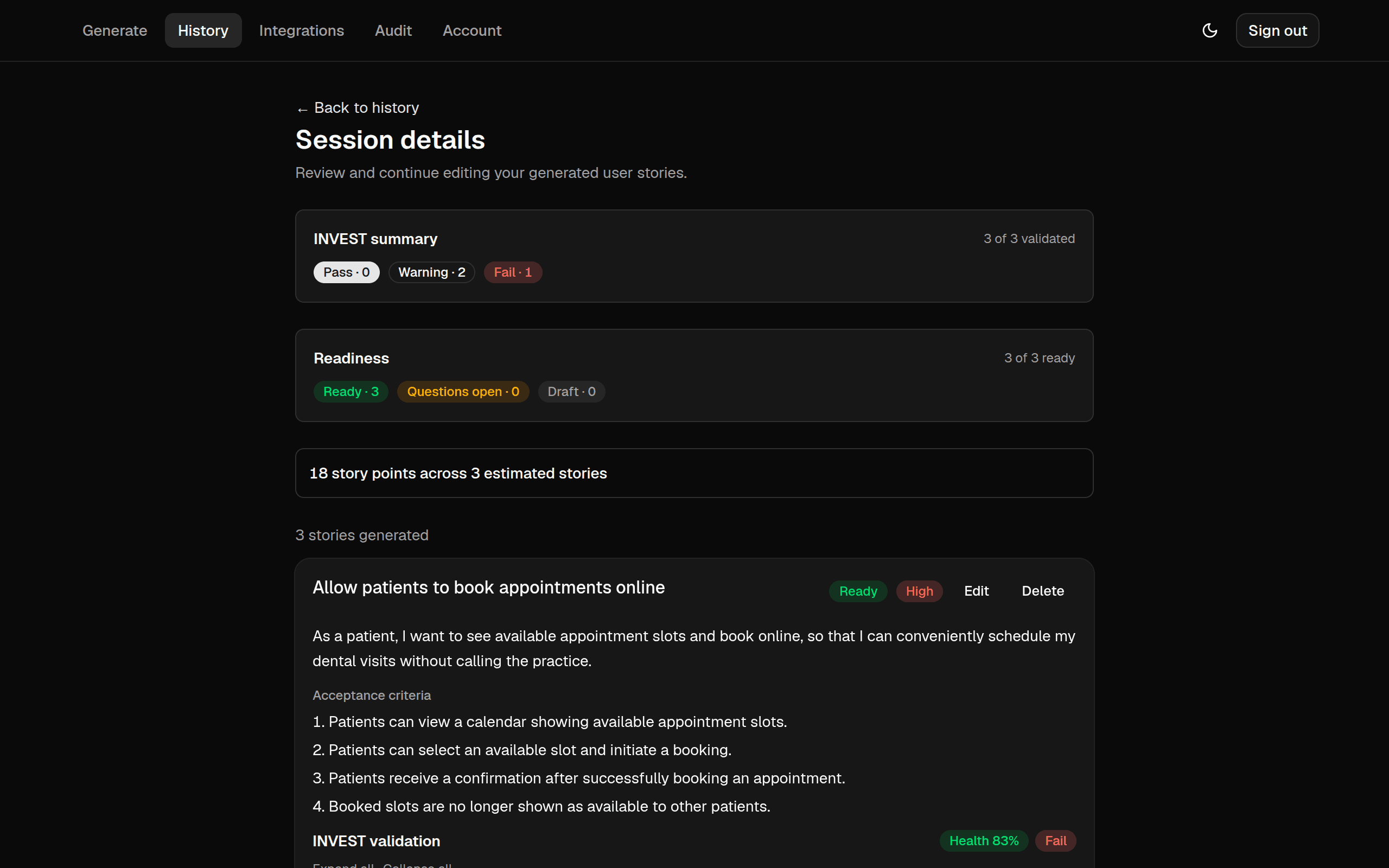The image size is (1389, 868).
Task: Click criterion about calendar showing available slots
Action: click(549, 722)
